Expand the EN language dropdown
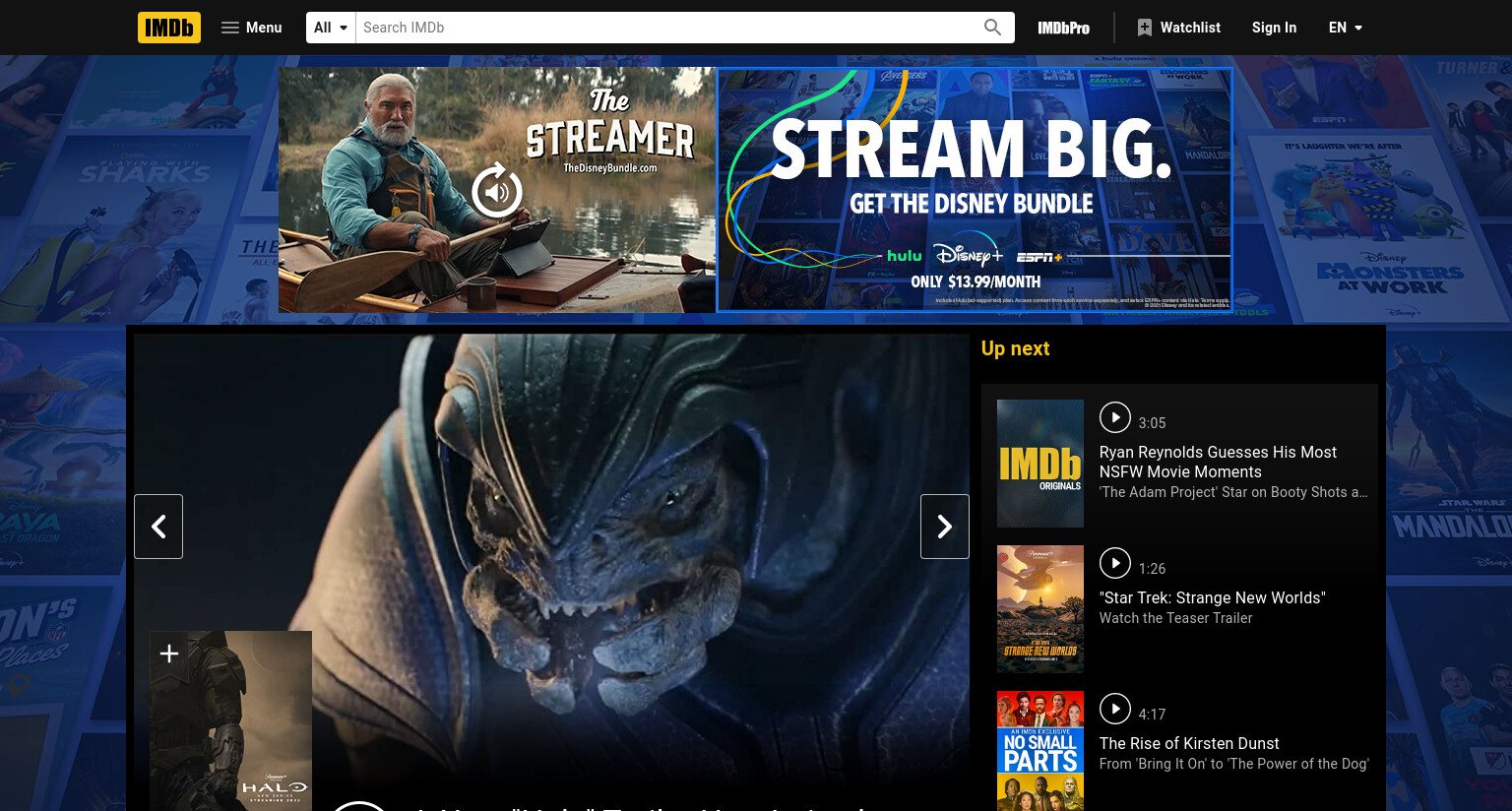The image size is (1512, 811). (x=1345, y=28)
